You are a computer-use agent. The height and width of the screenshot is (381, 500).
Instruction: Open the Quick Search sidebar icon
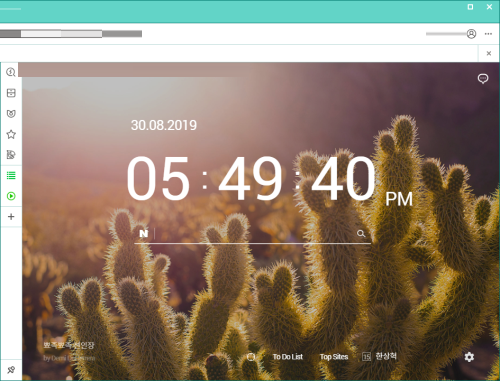tap(11, 72)
